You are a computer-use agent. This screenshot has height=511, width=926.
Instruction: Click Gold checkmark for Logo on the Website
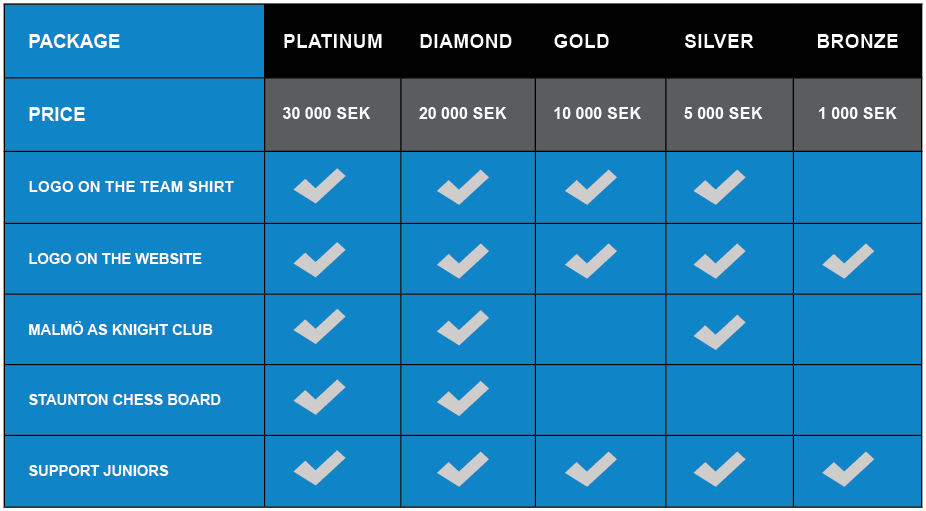591,261
